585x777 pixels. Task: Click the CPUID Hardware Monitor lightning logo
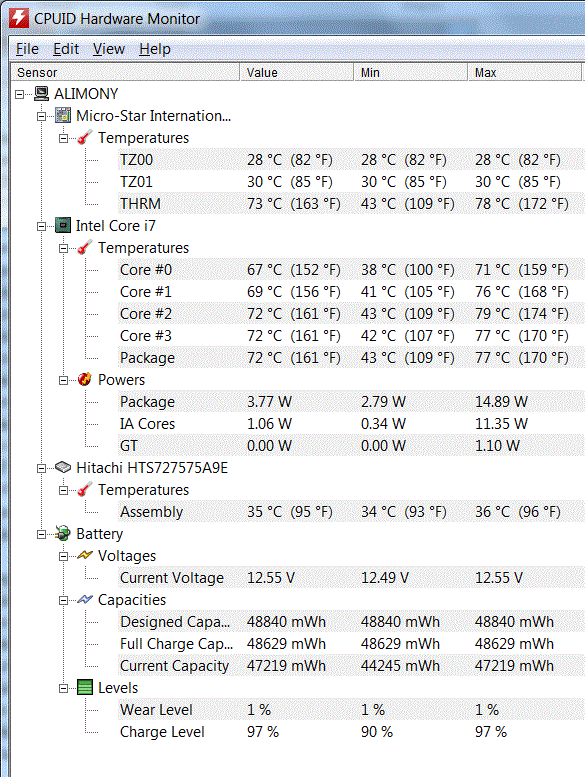(x=19, y=17)
